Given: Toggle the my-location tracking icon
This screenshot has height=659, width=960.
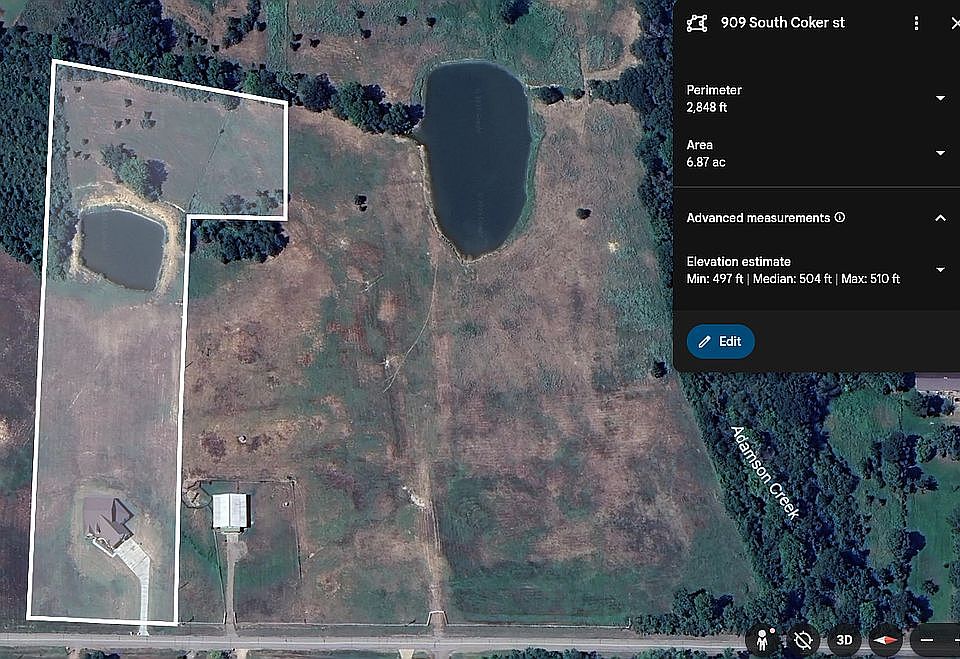Looking at the screenshot, I should [x=802, y=639].
